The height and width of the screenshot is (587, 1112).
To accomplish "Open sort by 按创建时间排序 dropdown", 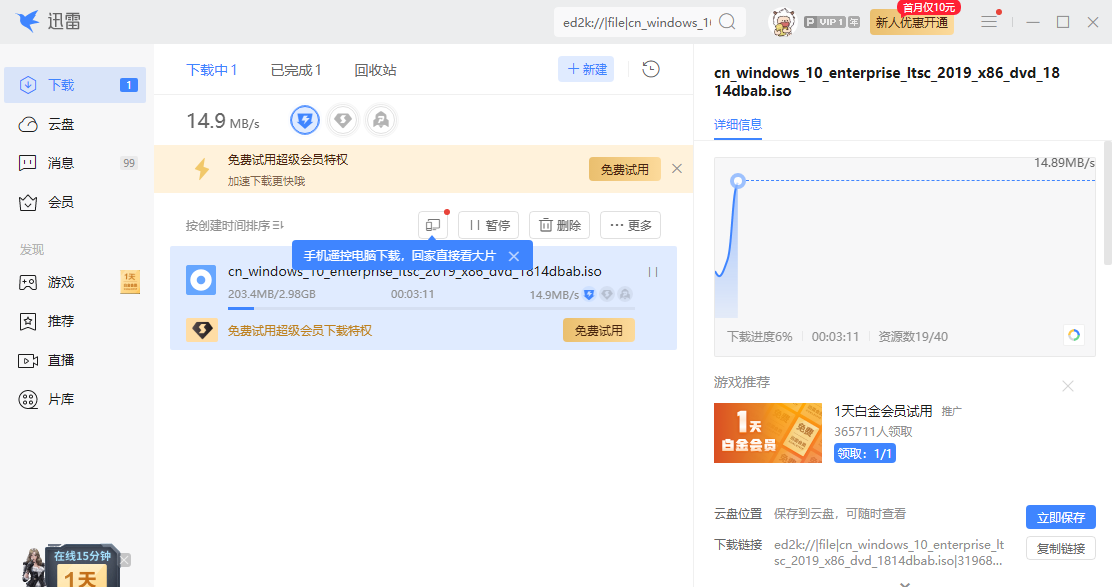I will [x=235, y=225].
